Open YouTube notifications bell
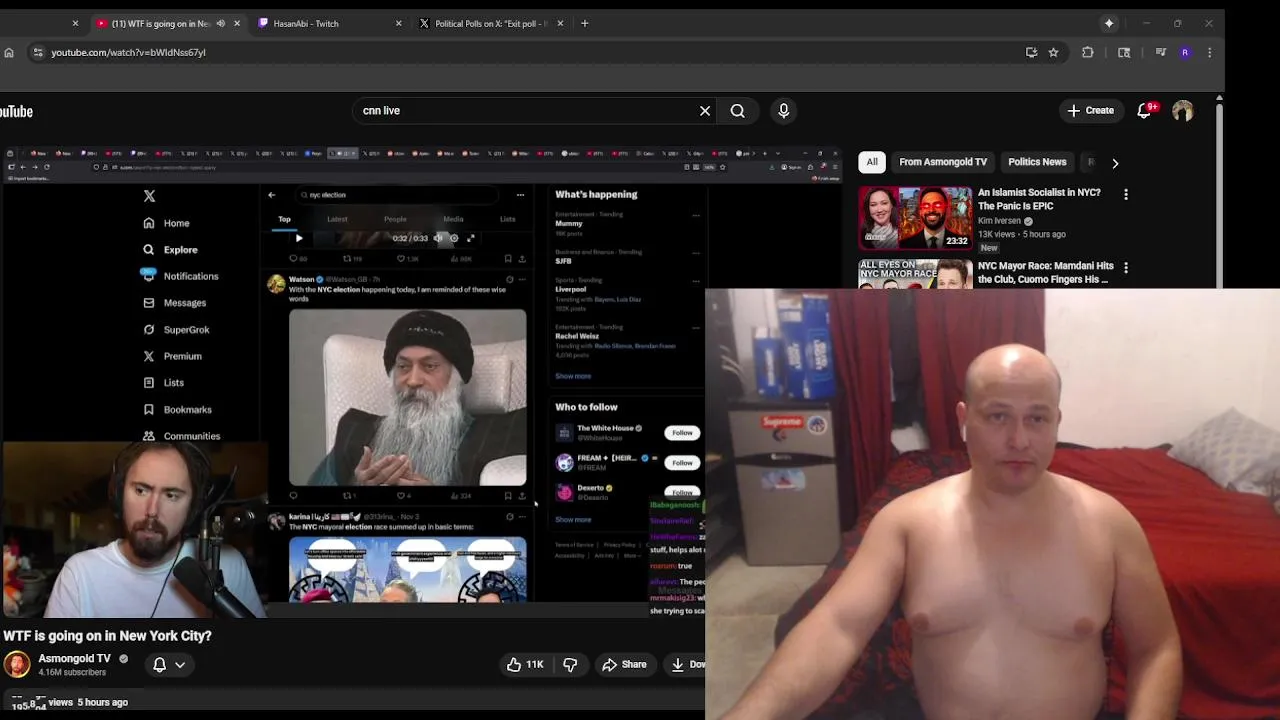 click(1144, 111)
